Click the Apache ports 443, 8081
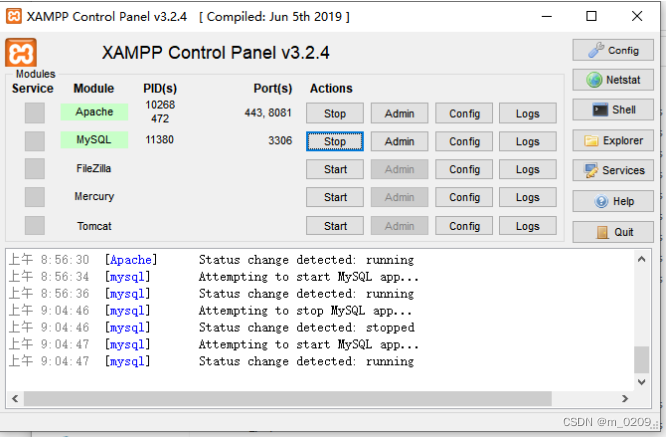Image resolution: width=666 pixels, height=437 pixels. [268, 113]
